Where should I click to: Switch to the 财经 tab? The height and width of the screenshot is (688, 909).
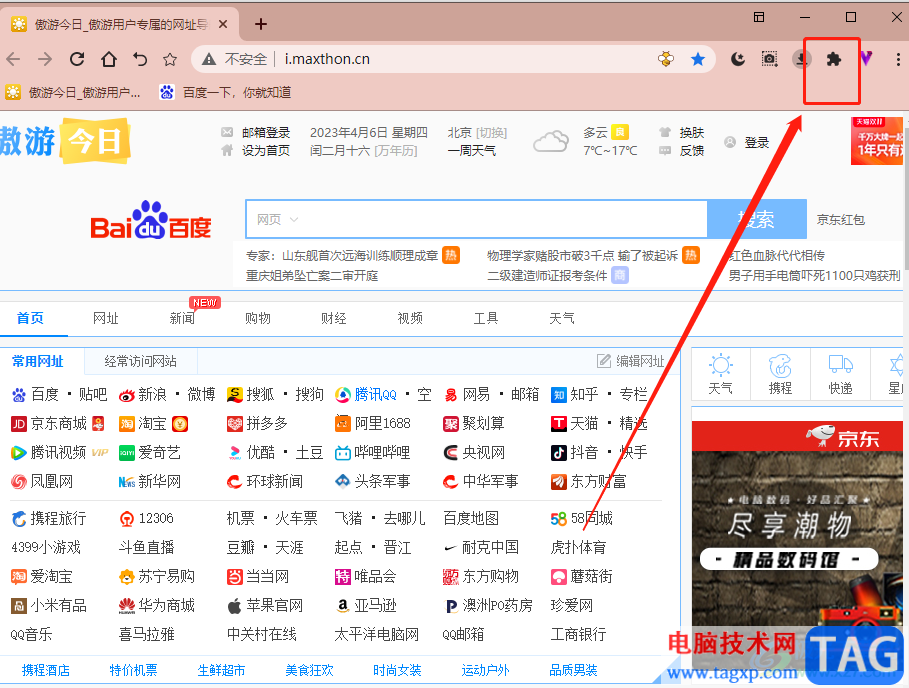(334, 318)
